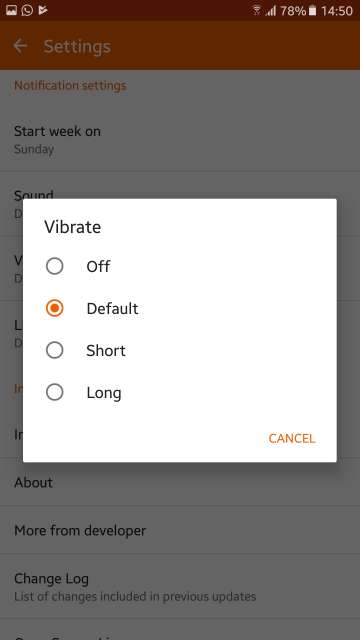The width and height of the screenshot is (360, 640).
Task: Open the Change Log entry
Action: pos(180,587)
